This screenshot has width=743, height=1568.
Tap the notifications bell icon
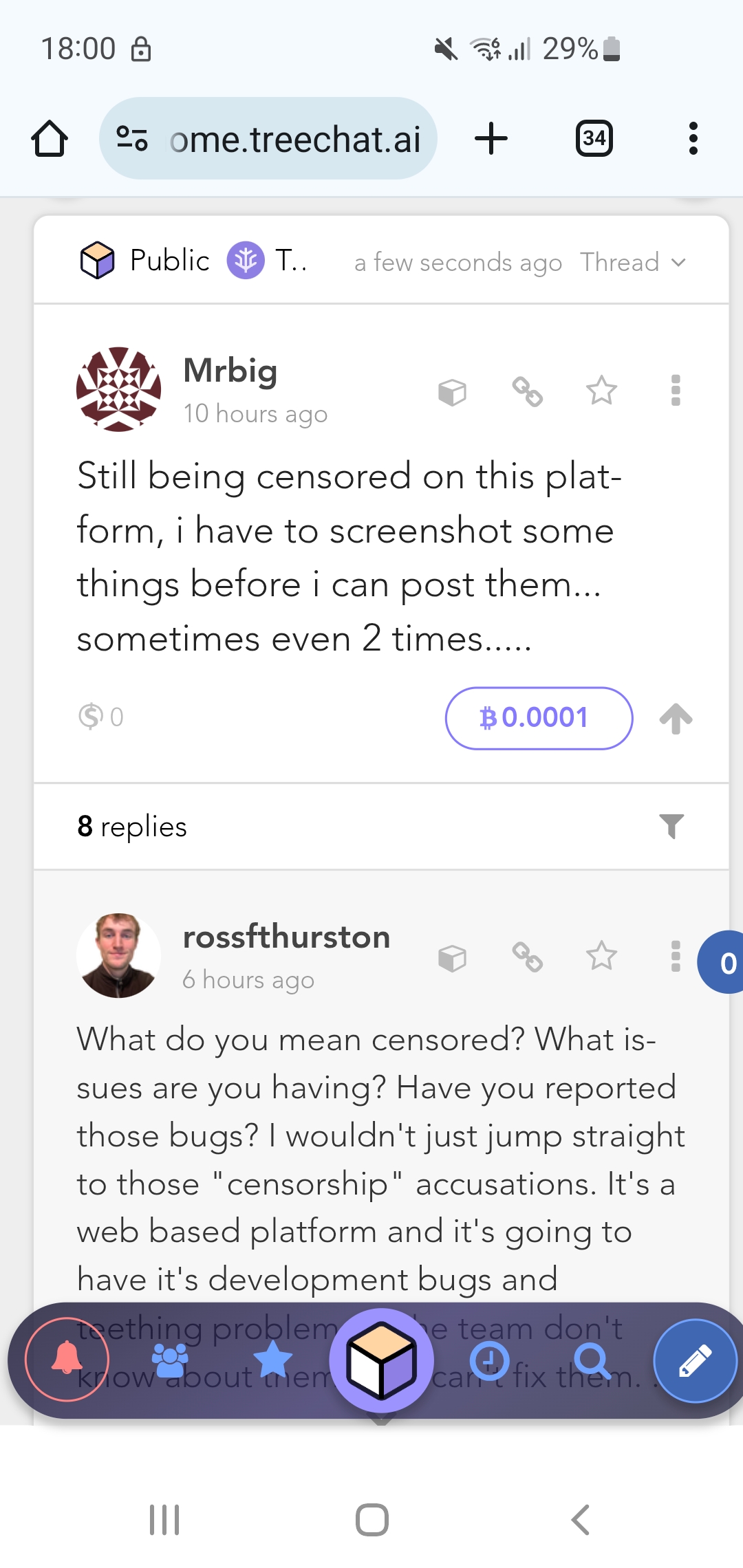67,1359
